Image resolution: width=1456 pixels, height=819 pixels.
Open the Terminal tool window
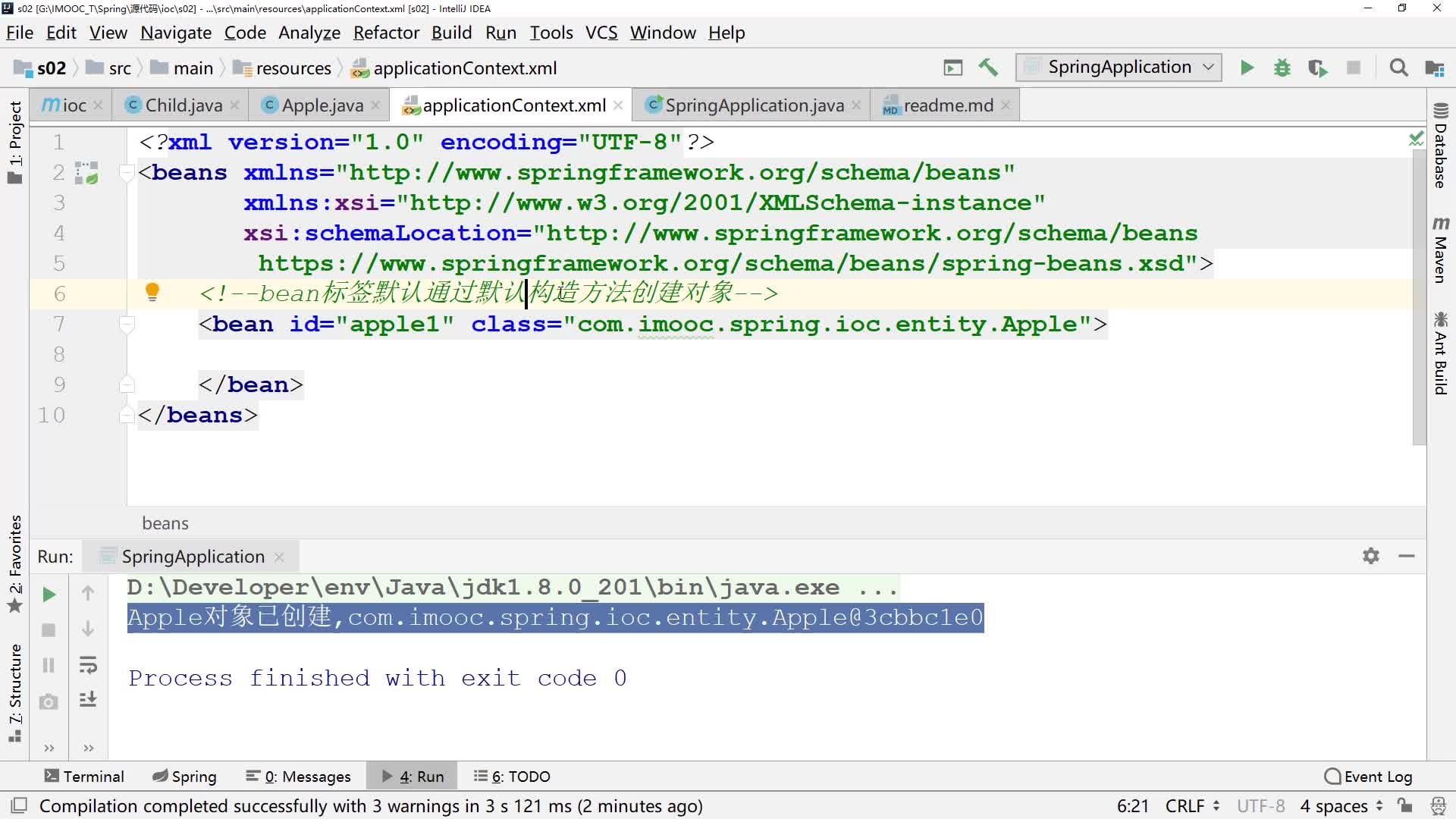(83, 776)
